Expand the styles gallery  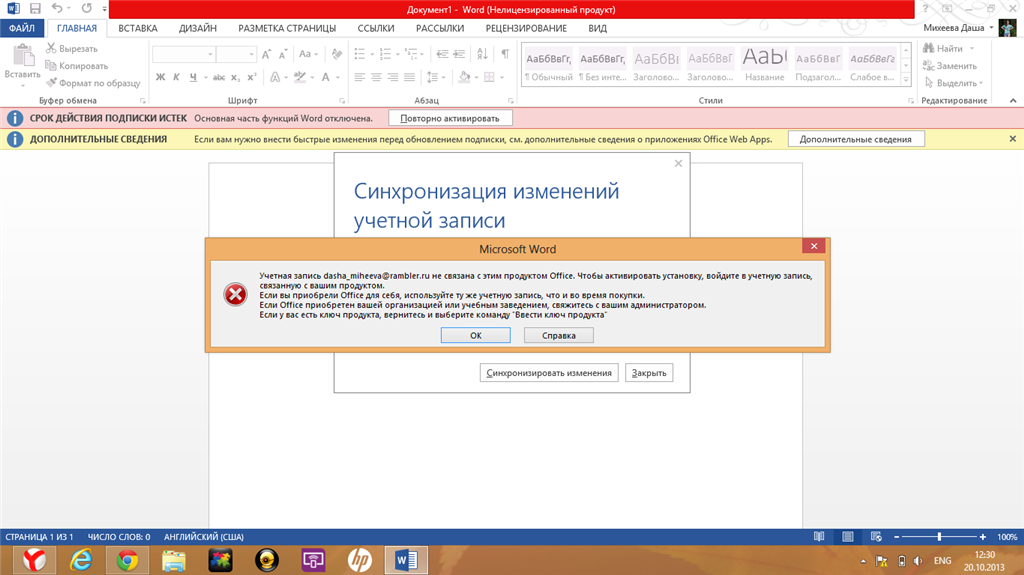[x=906, y=80]
